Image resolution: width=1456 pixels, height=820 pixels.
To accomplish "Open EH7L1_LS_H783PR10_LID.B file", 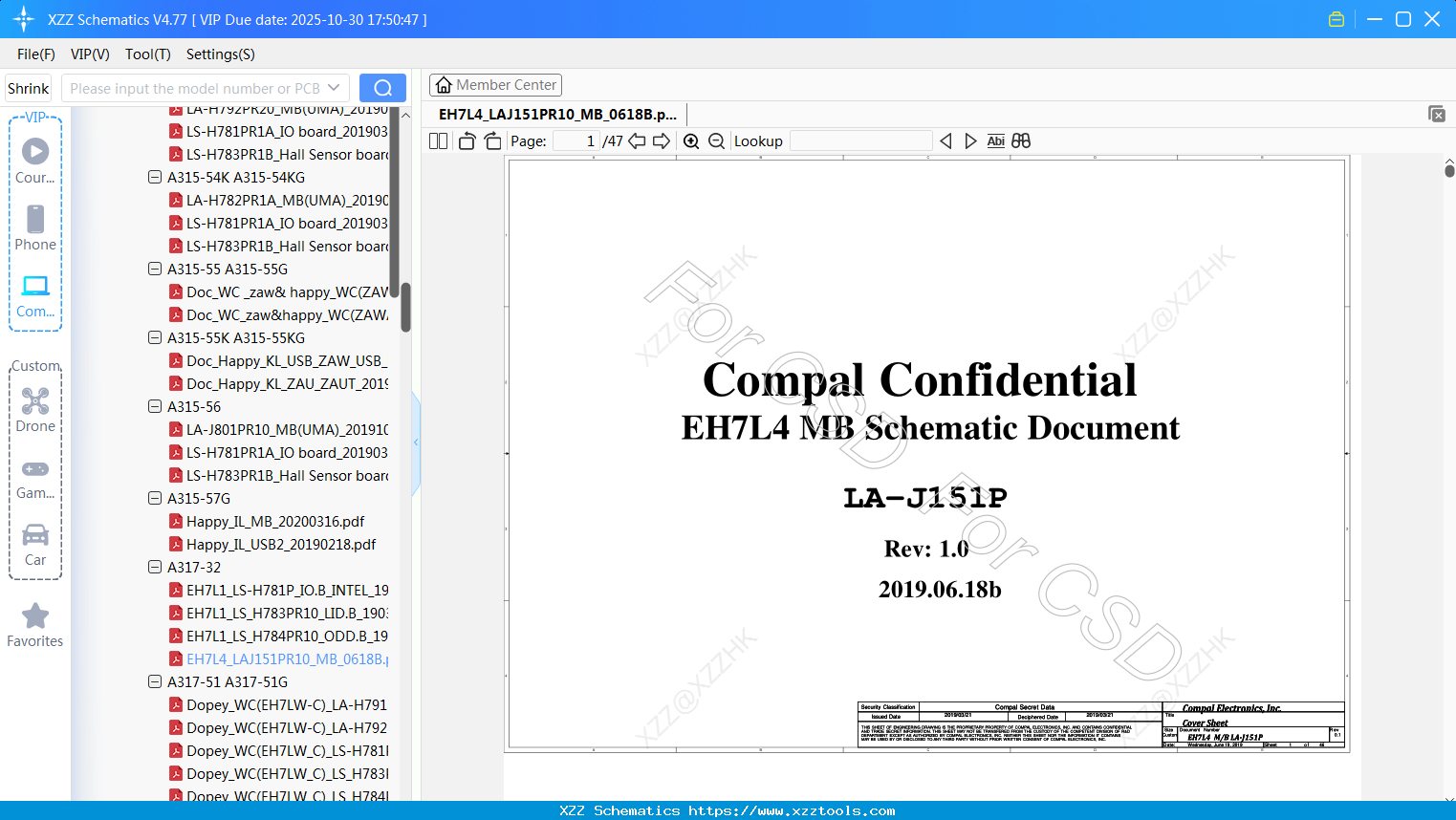I will click(x=278, y=614).
